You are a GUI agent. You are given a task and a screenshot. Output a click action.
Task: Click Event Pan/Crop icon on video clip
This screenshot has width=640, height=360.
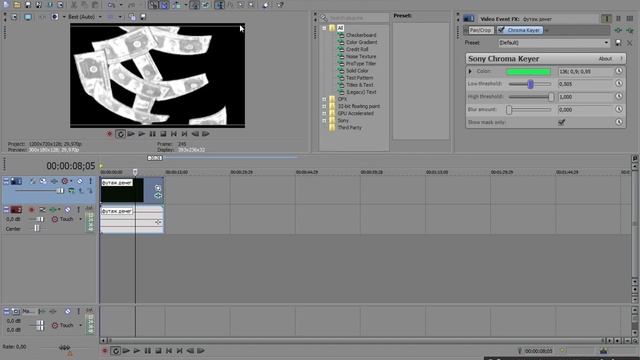click(x=158, y=188)
